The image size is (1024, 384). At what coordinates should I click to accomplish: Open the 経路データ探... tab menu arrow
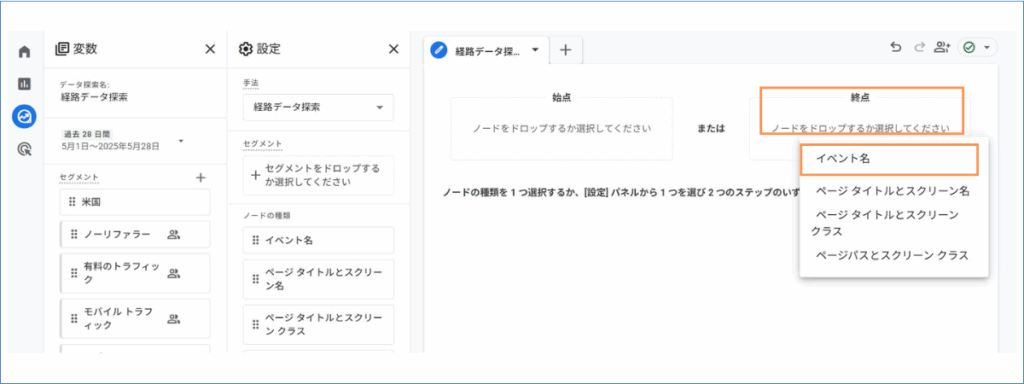coord(536,50)
